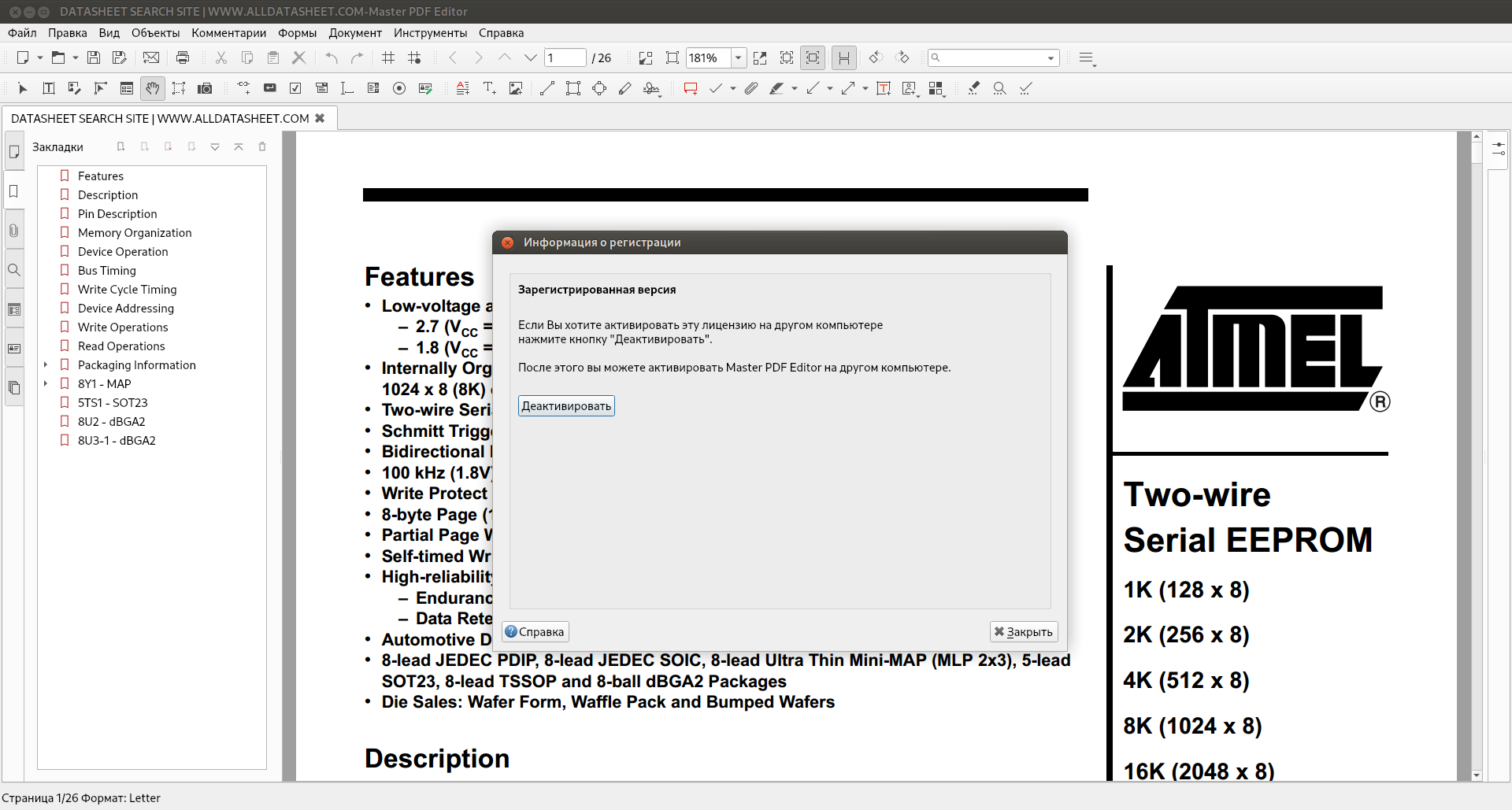Click the Закрыть button in dialog
This screenshot has width=1512, height=810.
[x=1024, y=632]
